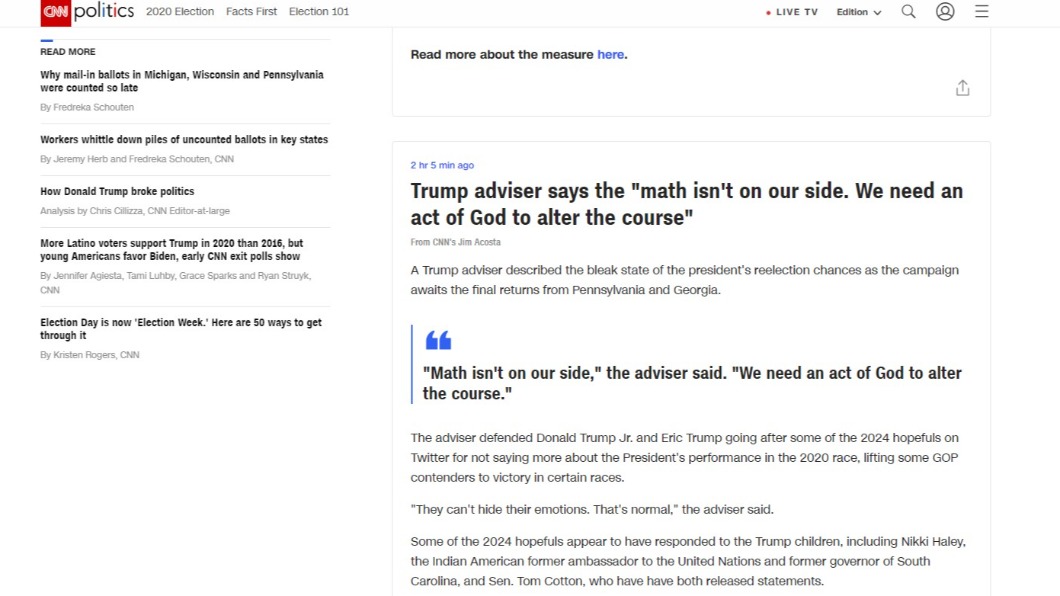Open the Facts First menu item

tap(251, 11)
